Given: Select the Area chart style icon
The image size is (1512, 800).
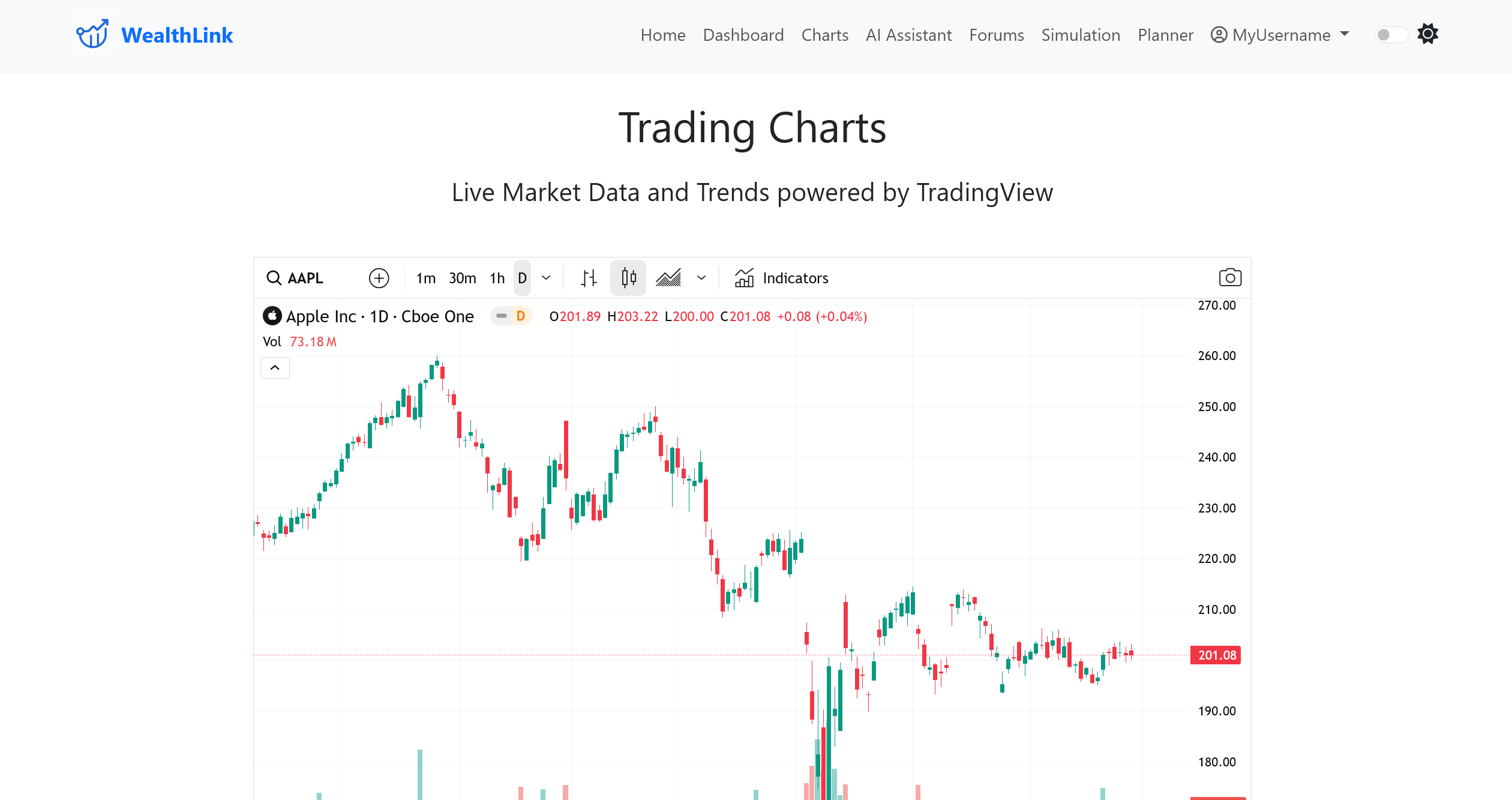Looking at the screenshot, I should [668, 278].
